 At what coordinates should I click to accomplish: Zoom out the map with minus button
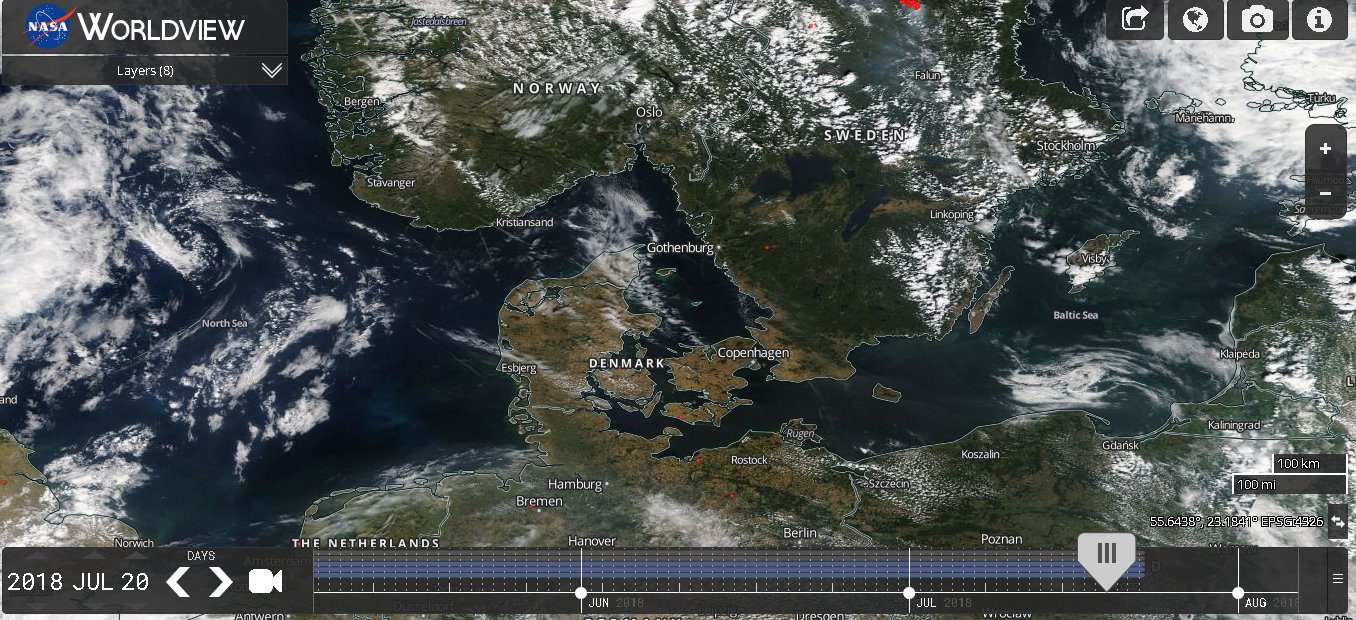[x=1326, y=194]
